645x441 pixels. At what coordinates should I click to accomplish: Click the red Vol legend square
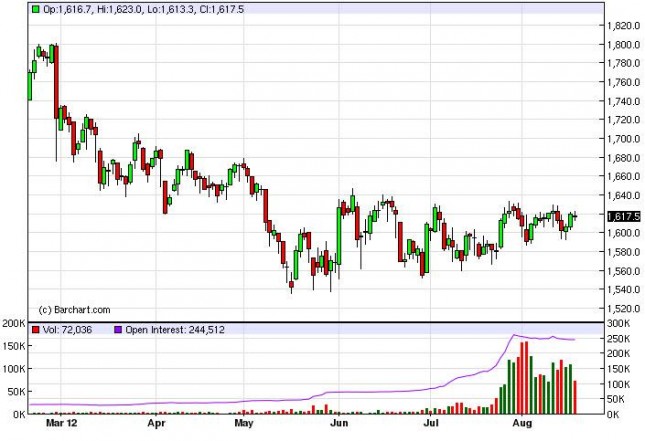(x=36, y=330)
